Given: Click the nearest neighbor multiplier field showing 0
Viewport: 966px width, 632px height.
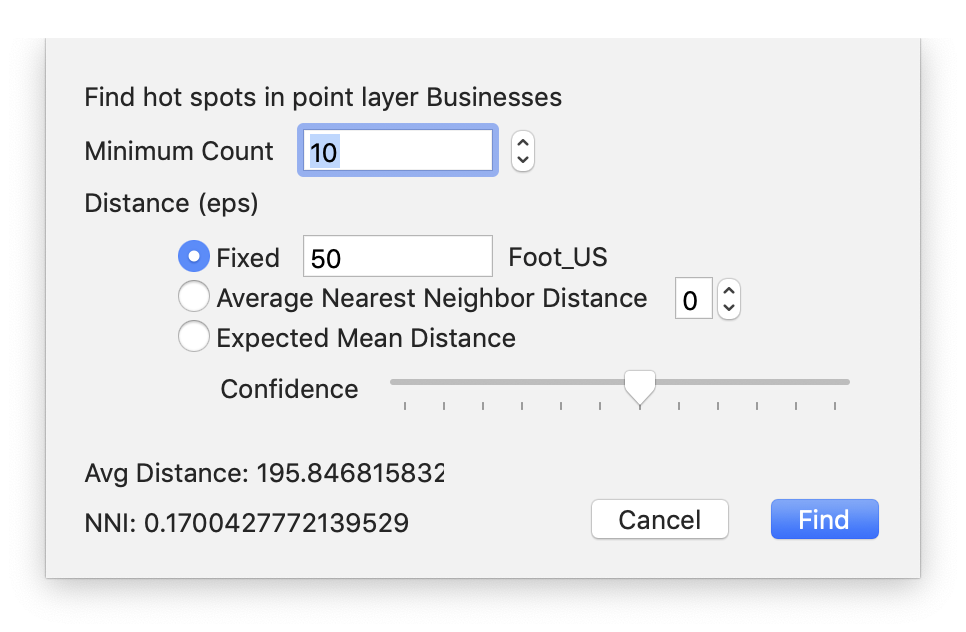Looking at the screenshot, I should (693, 299).
